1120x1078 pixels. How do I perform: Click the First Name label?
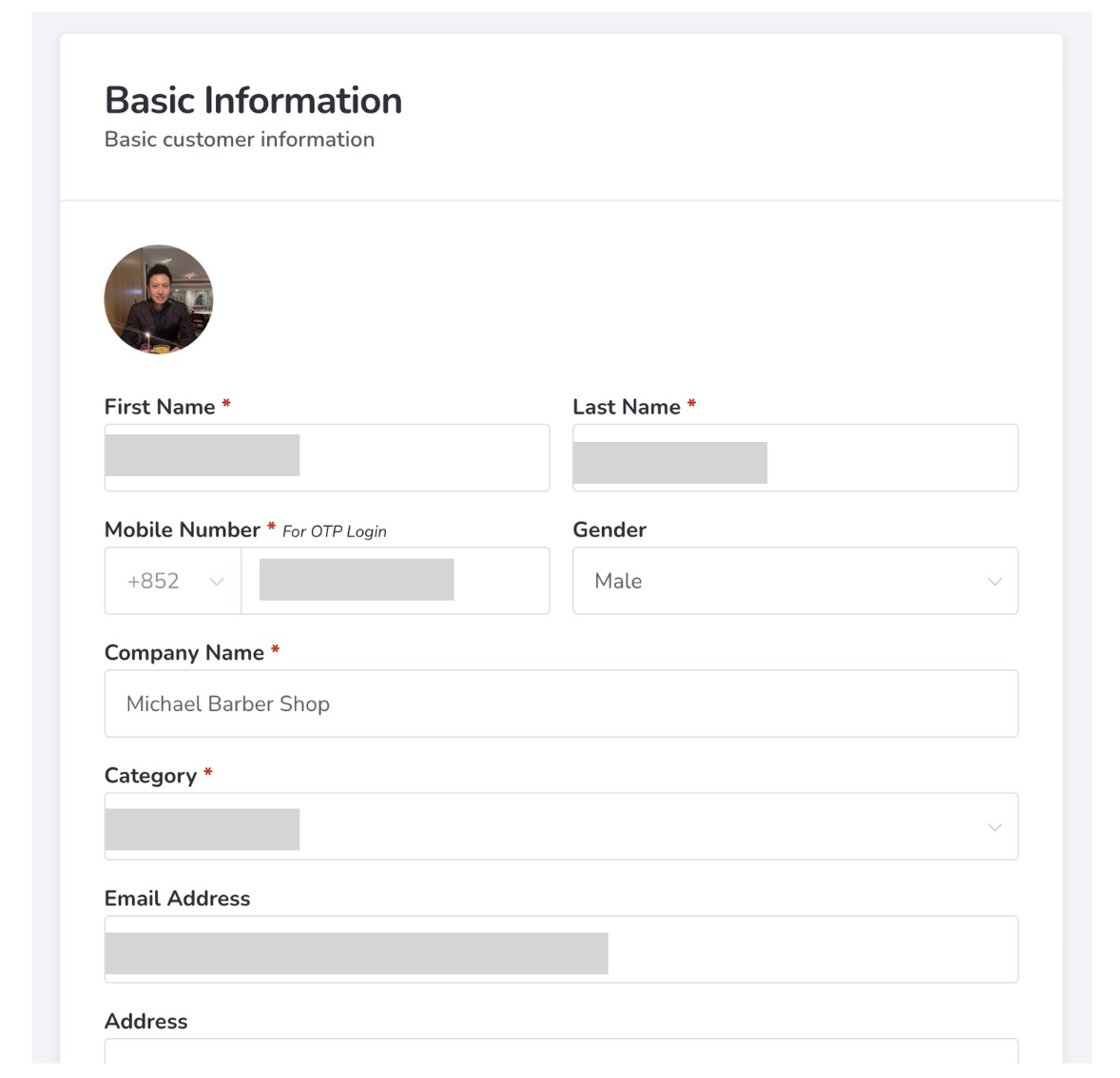coord(160,407)
